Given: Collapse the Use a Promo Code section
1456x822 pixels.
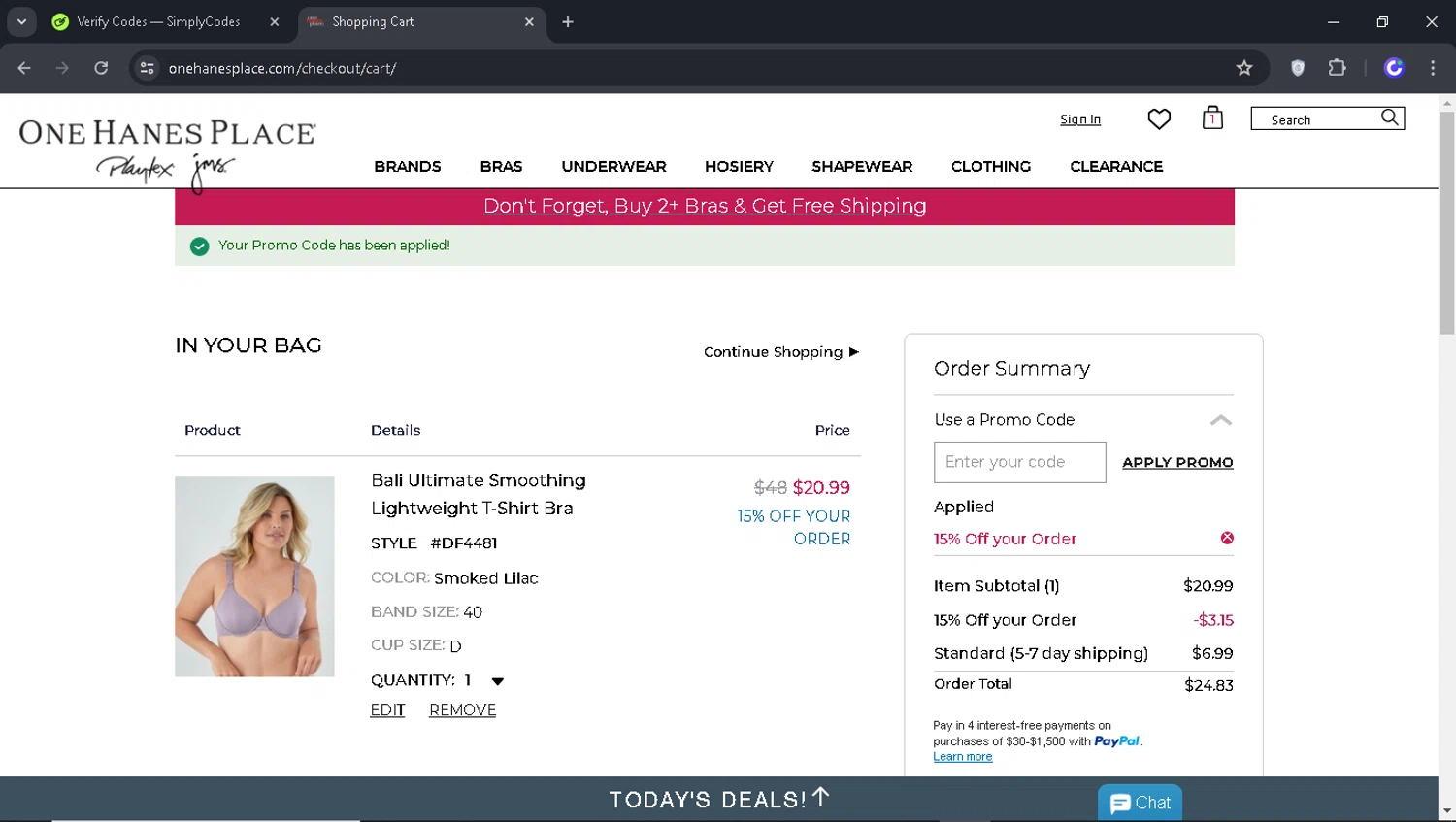Looking at the screenshot, I should 1221,420.
